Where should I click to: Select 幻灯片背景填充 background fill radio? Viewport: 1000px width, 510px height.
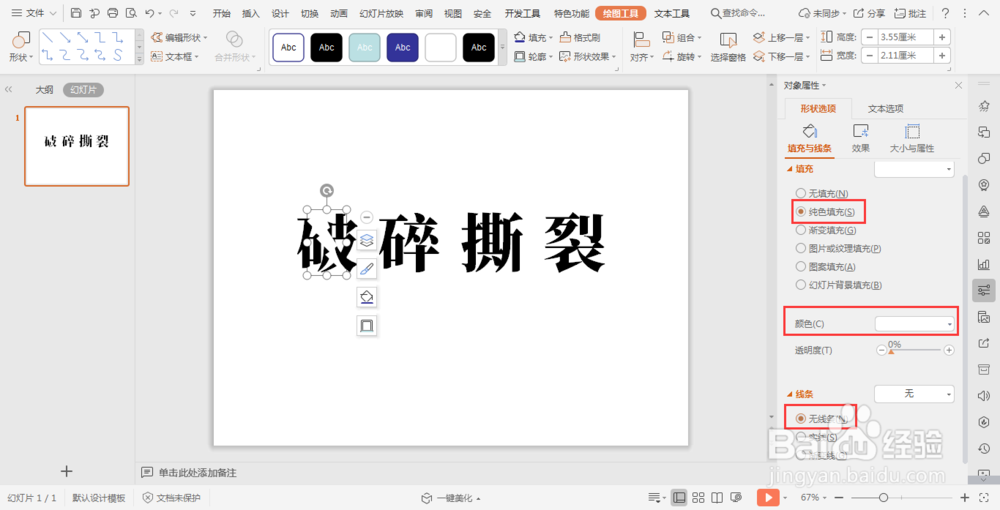800,285
